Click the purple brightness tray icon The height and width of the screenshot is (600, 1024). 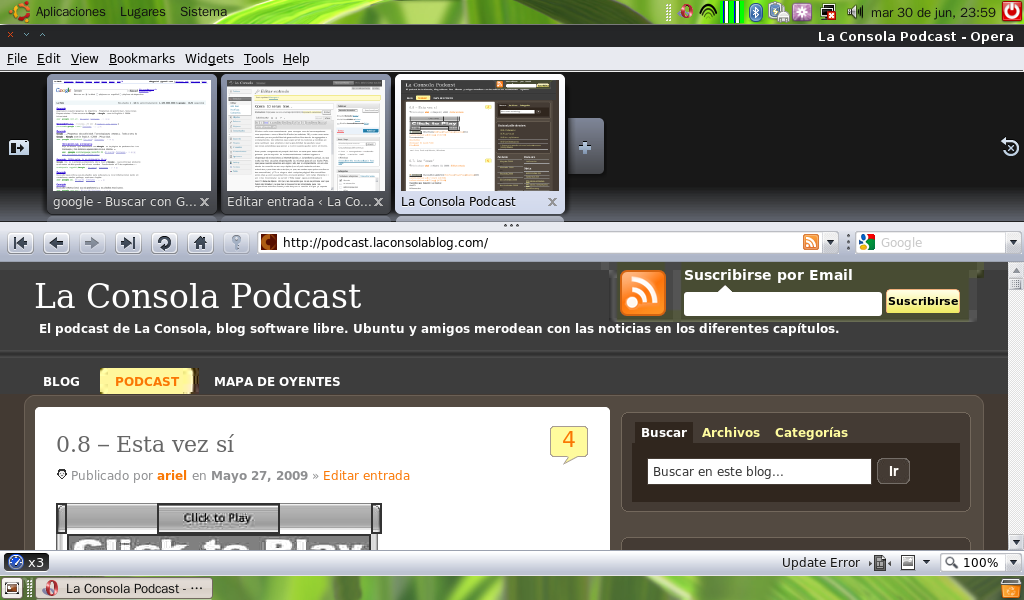(x=802, y=12)
